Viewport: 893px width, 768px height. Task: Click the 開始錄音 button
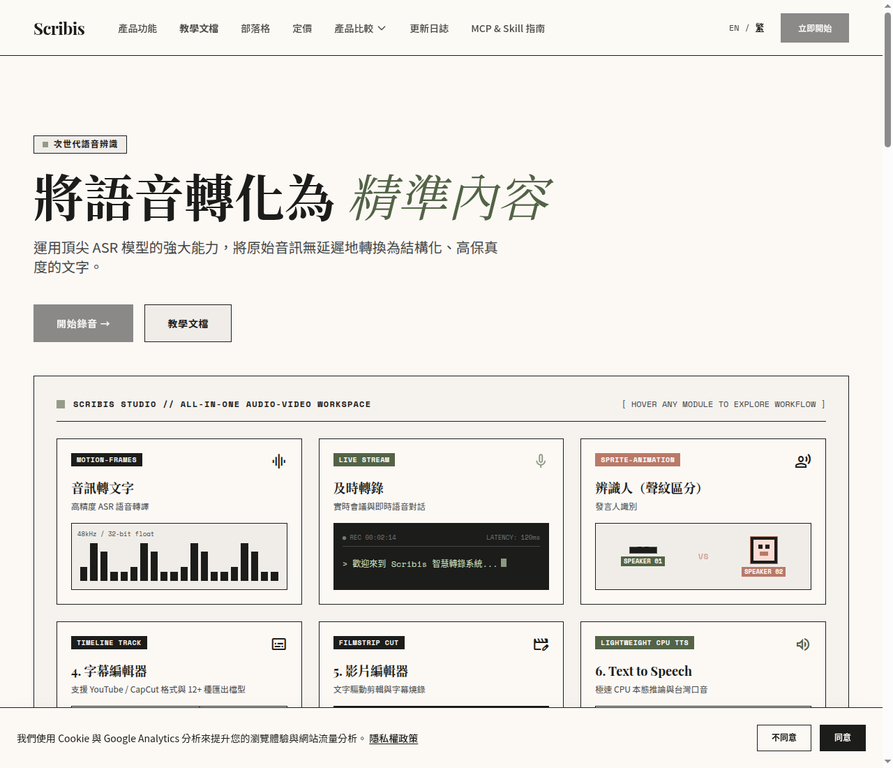pyautogui.click(x=83, y=323)
